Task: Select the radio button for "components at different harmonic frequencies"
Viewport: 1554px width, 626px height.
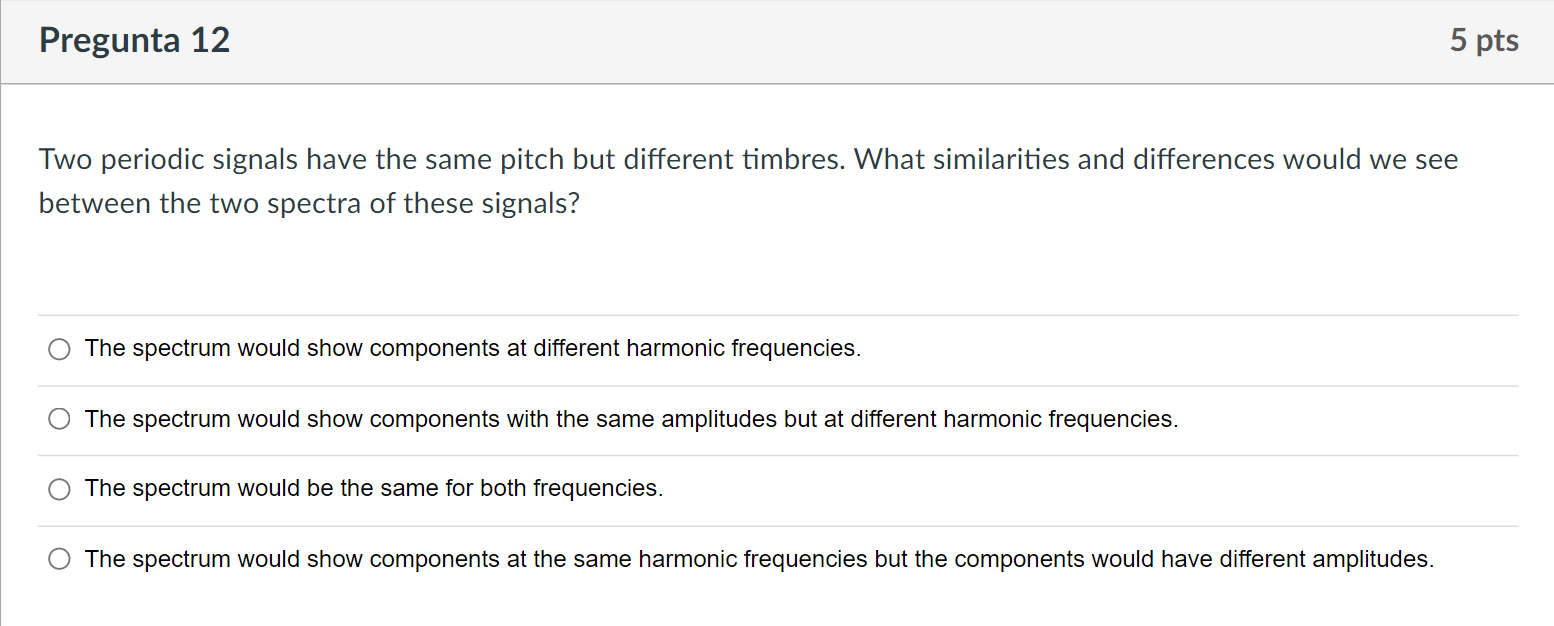Action: click(60, 349)
